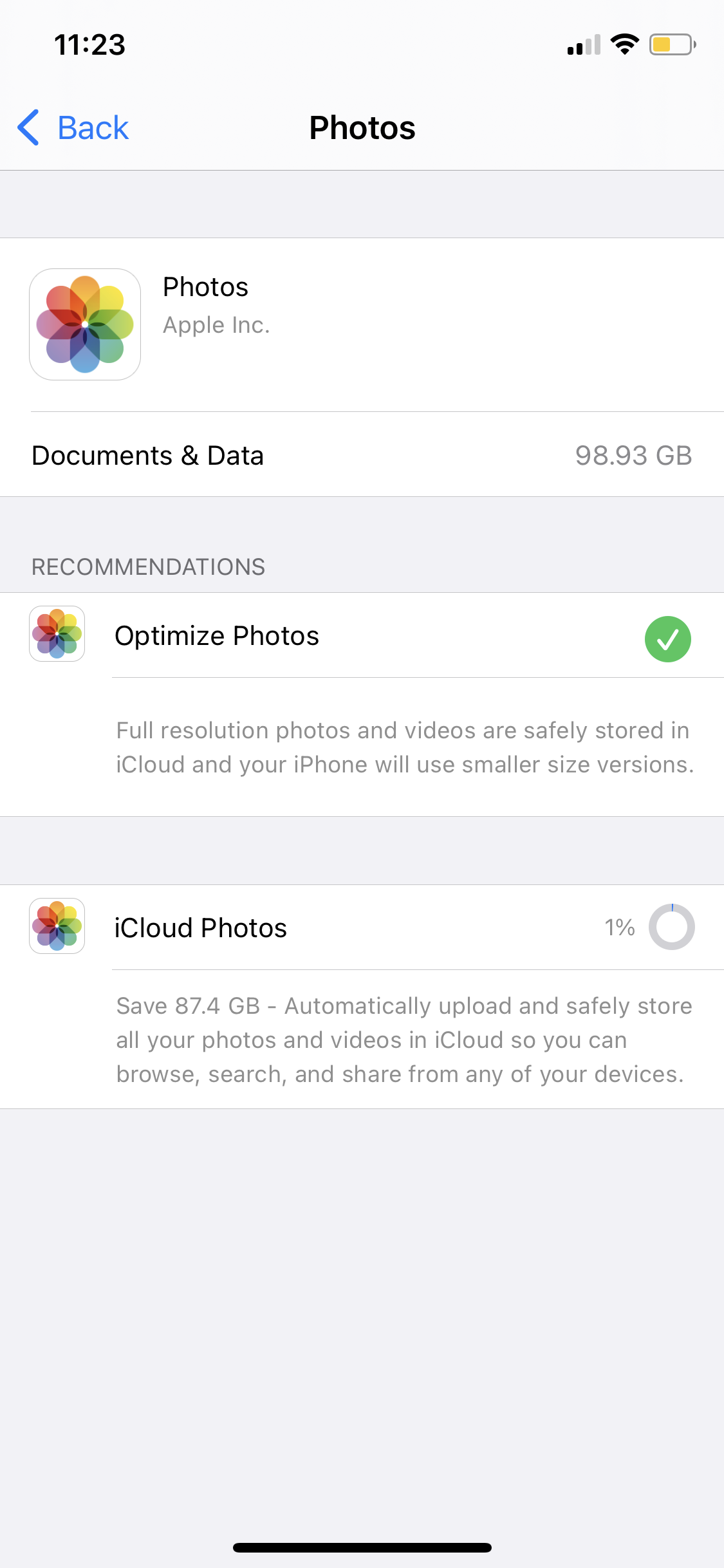The height and width of the screenshot is (1568, 724).
Task: Tap the Save 87.4 GB description text
Action: point(404,1040)
